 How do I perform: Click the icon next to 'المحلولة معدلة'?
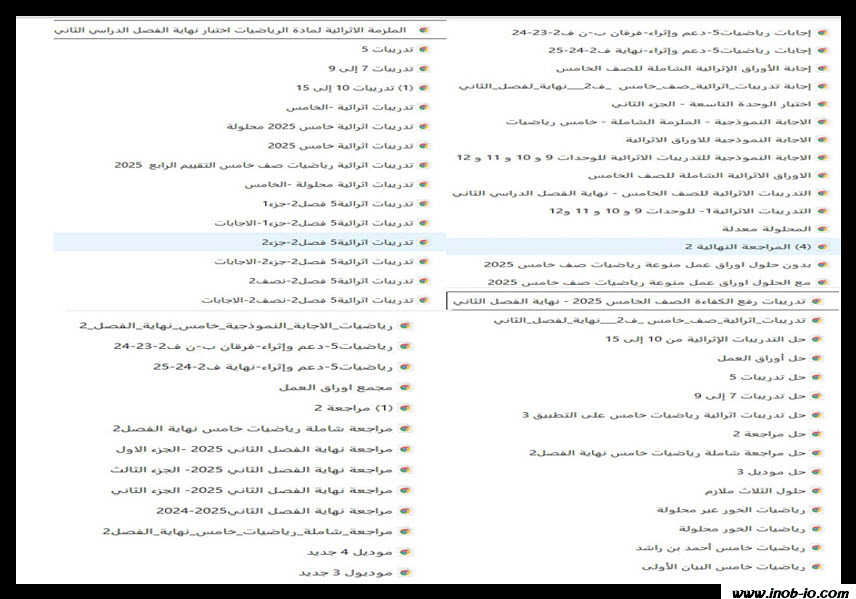click(822, 227)
